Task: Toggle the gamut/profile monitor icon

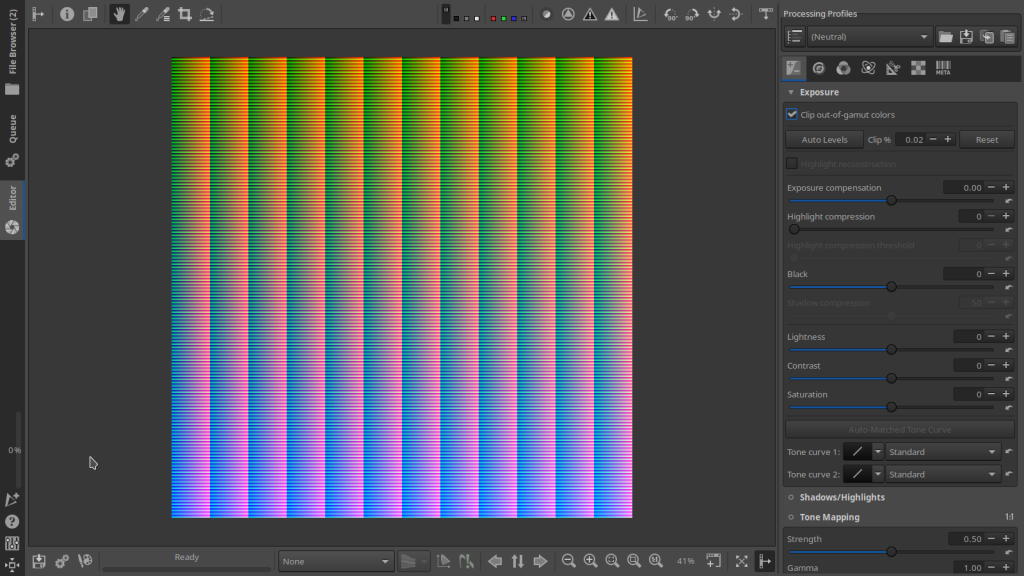Action: [640, 14]
